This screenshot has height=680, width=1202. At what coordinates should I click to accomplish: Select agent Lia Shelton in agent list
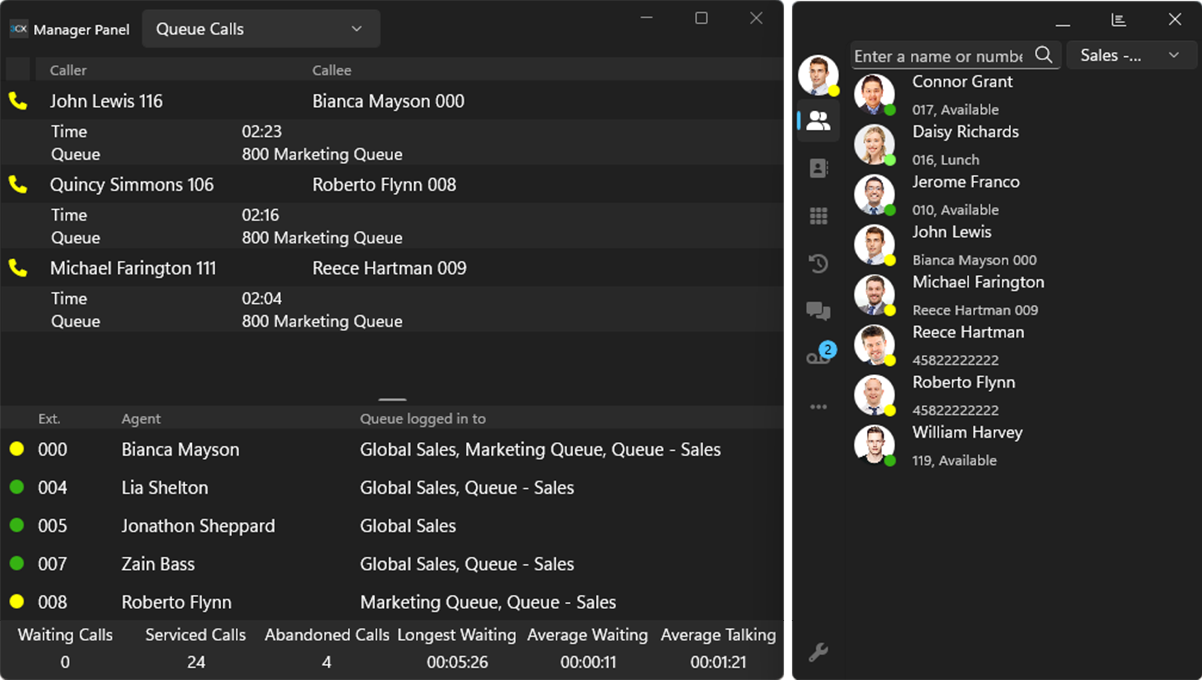point(165,488)
